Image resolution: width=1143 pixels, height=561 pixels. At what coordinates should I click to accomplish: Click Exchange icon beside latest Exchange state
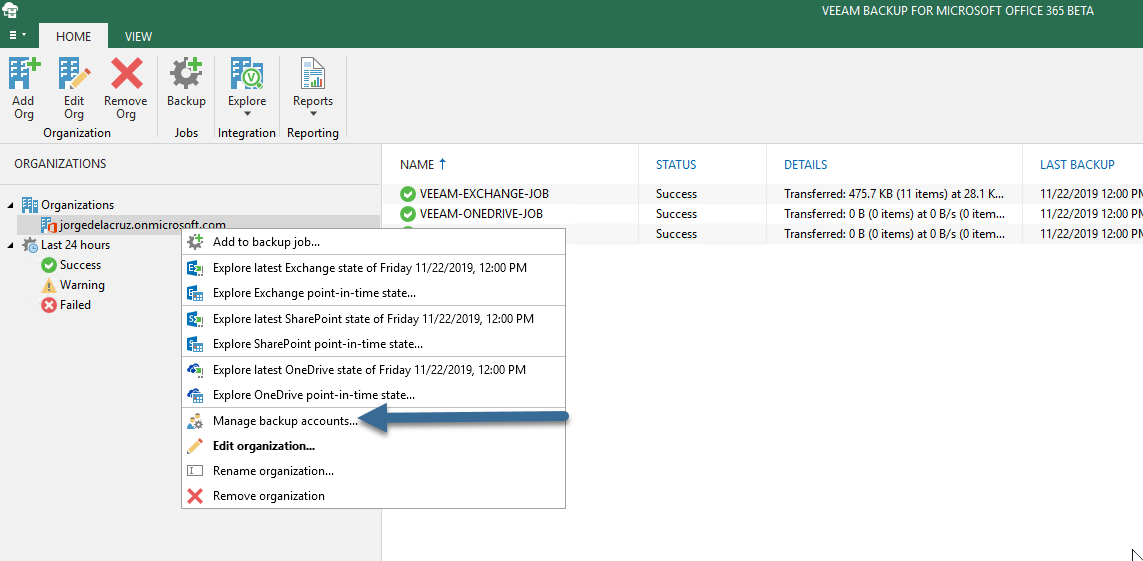pos(195,268)
